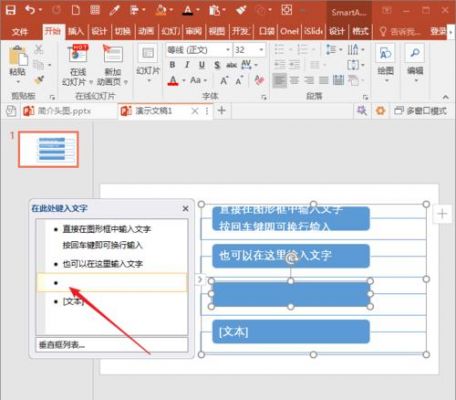This screenshot has width=456, height=400.
Task: Click the plus button beside the SmartArt graphic
Action: [442, 214]
